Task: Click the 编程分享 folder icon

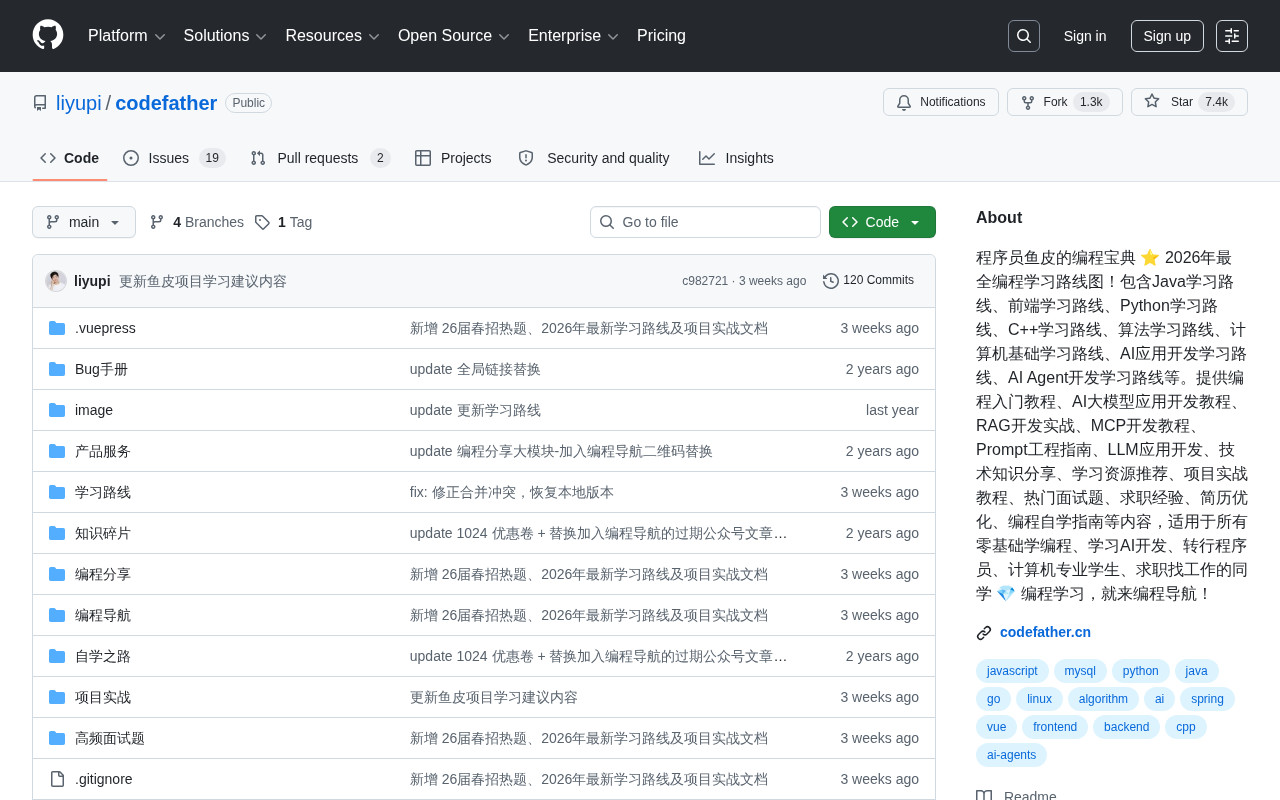Action: pos(57,574)
